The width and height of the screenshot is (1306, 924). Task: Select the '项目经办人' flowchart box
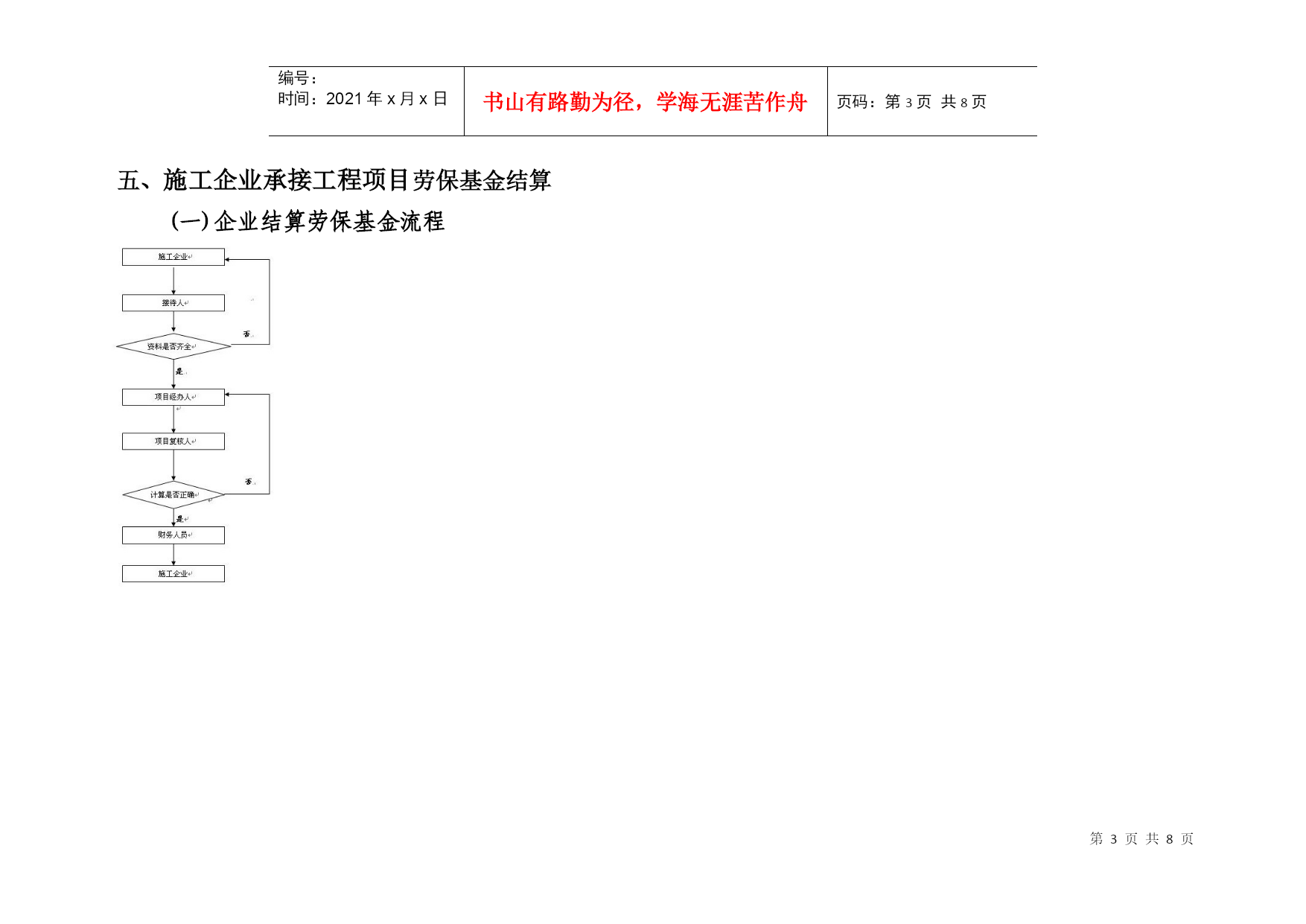pyautogui.click(x=173, y=397)
